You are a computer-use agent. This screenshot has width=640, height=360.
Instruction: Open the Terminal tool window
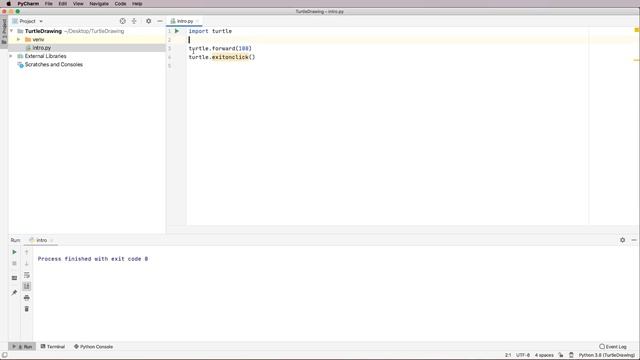(53, 347)
